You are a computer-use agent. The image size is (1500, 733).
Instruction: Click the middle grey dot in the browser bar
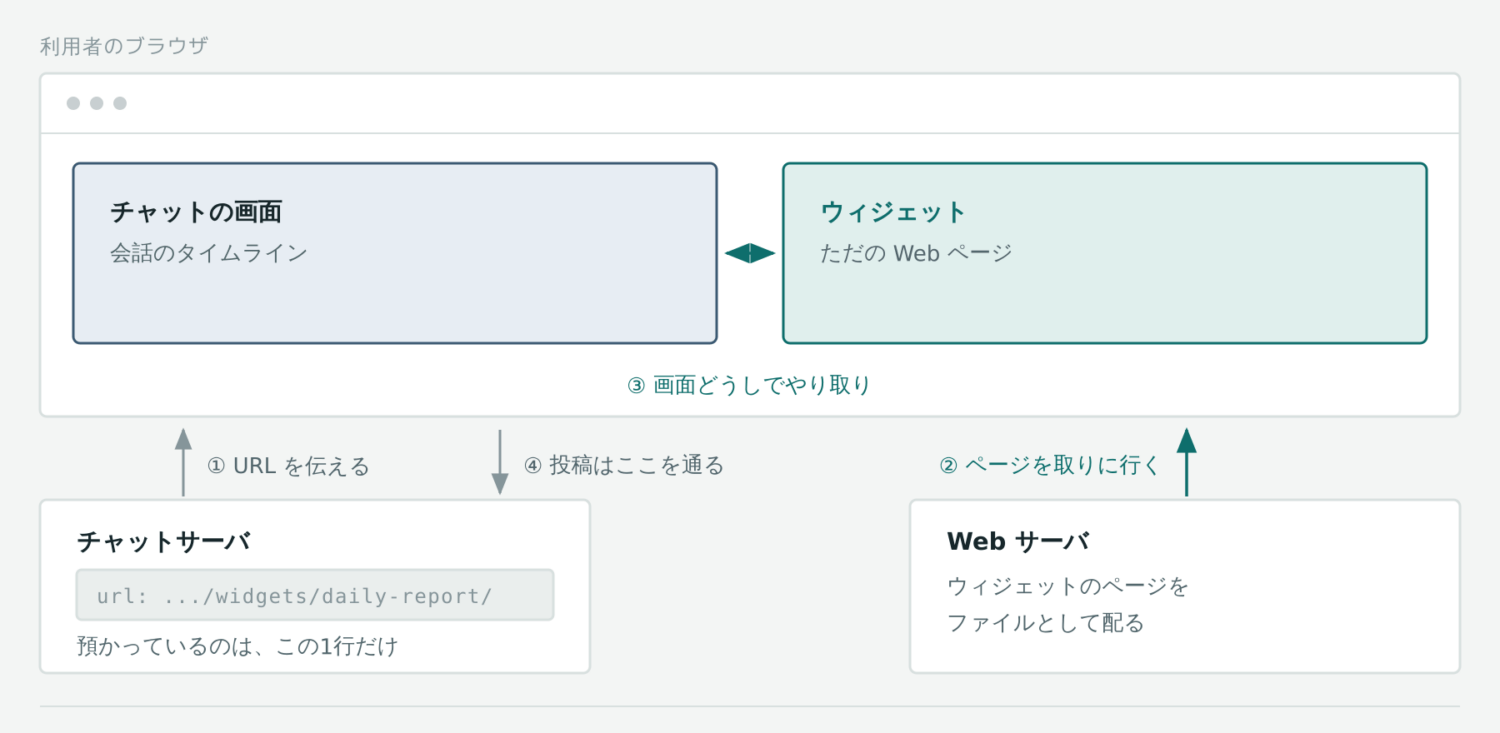(97, 103)
